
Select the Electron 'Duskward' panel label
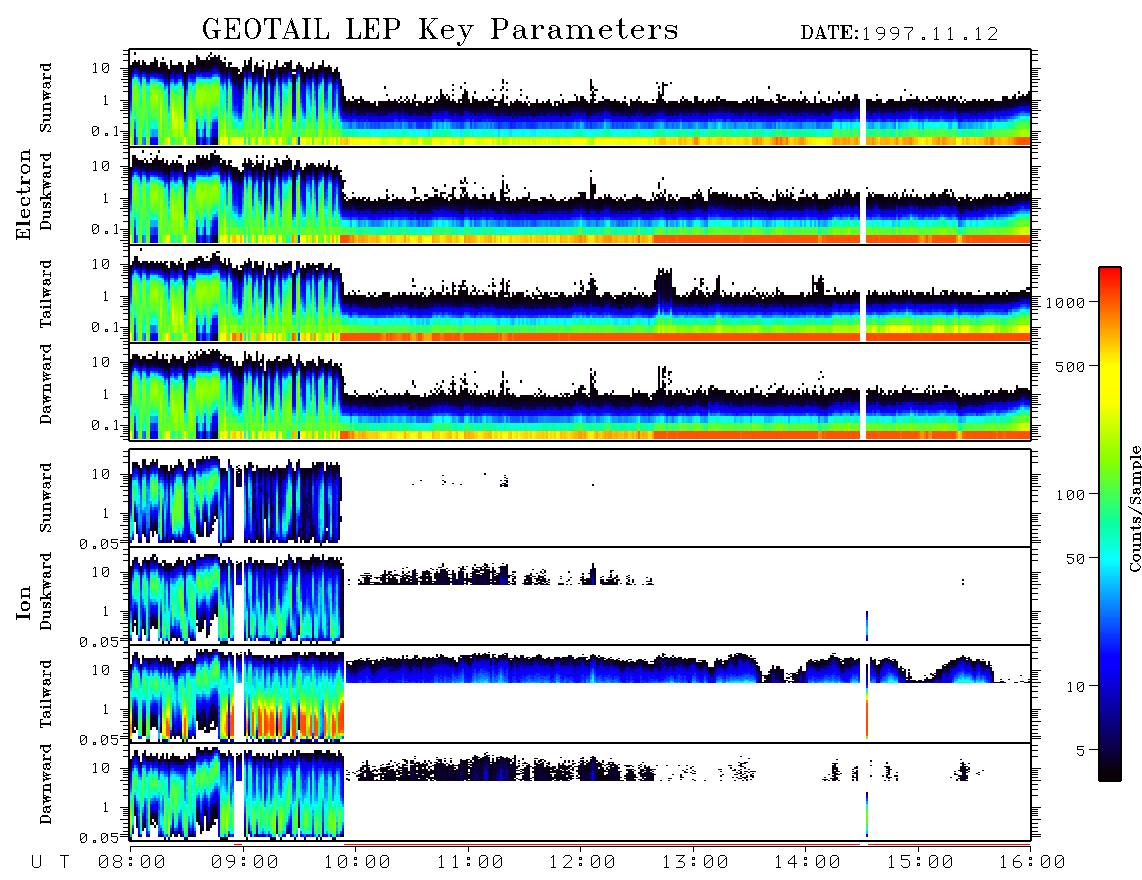pyautogui.click(x=46, y=191)
